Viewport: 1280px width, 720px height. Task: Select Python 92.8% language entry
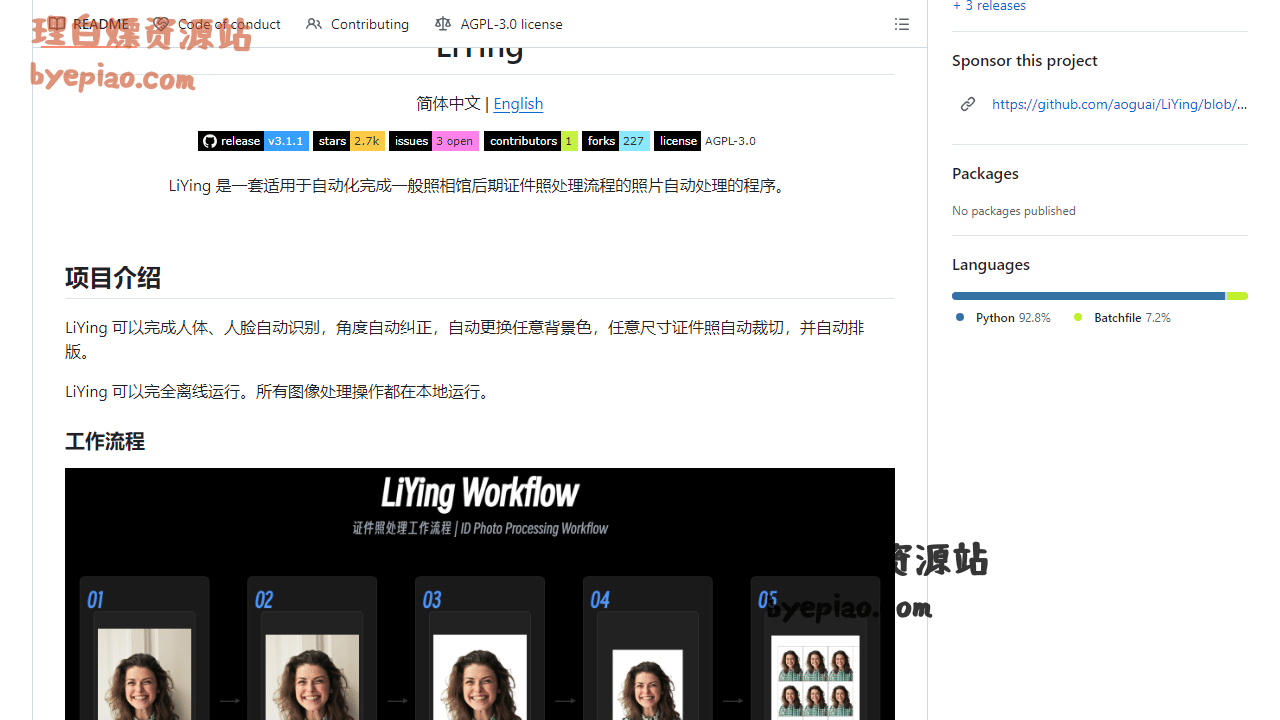click(1003, 317)
